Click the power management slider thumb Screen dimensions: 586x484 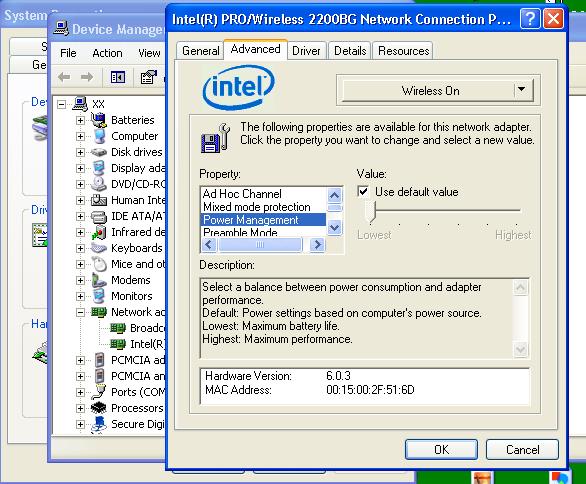pyautogui.click(x=370, y=212)
